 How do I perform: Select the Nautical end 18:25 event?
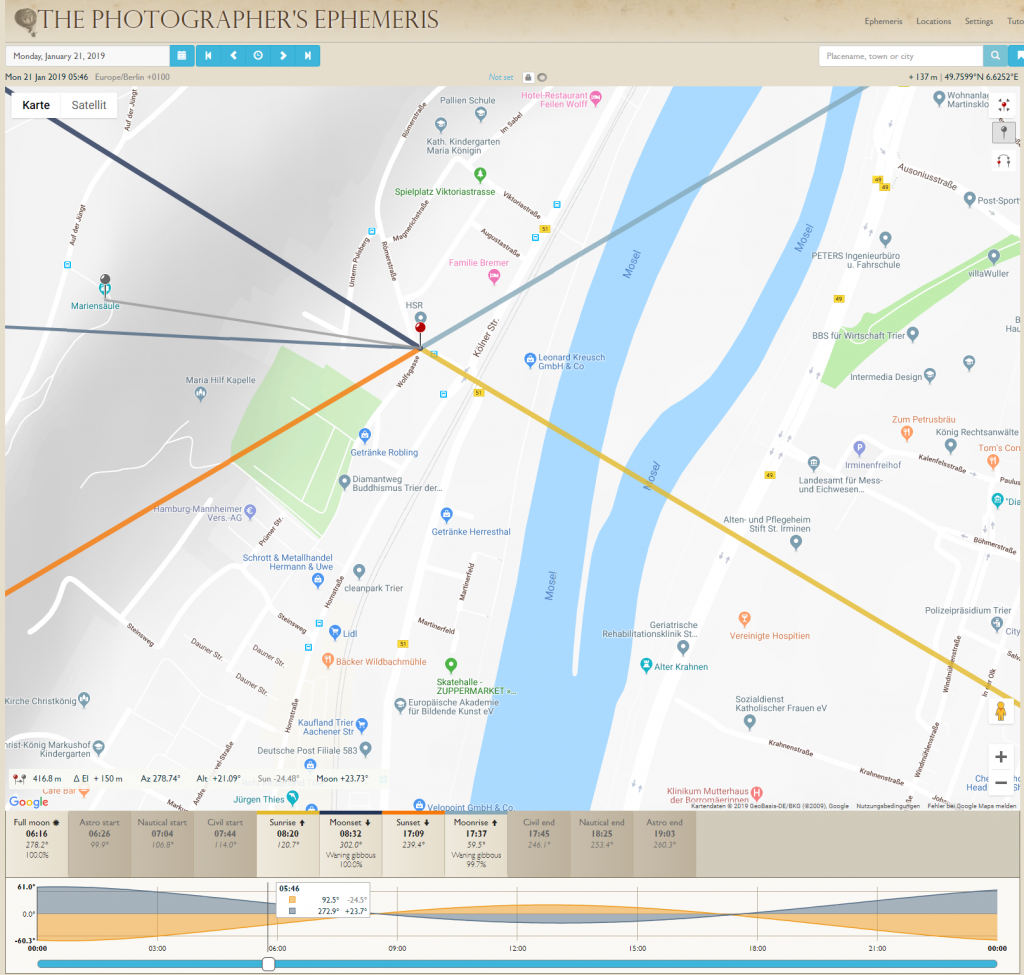pyautogui.click(x=601, y=844)
